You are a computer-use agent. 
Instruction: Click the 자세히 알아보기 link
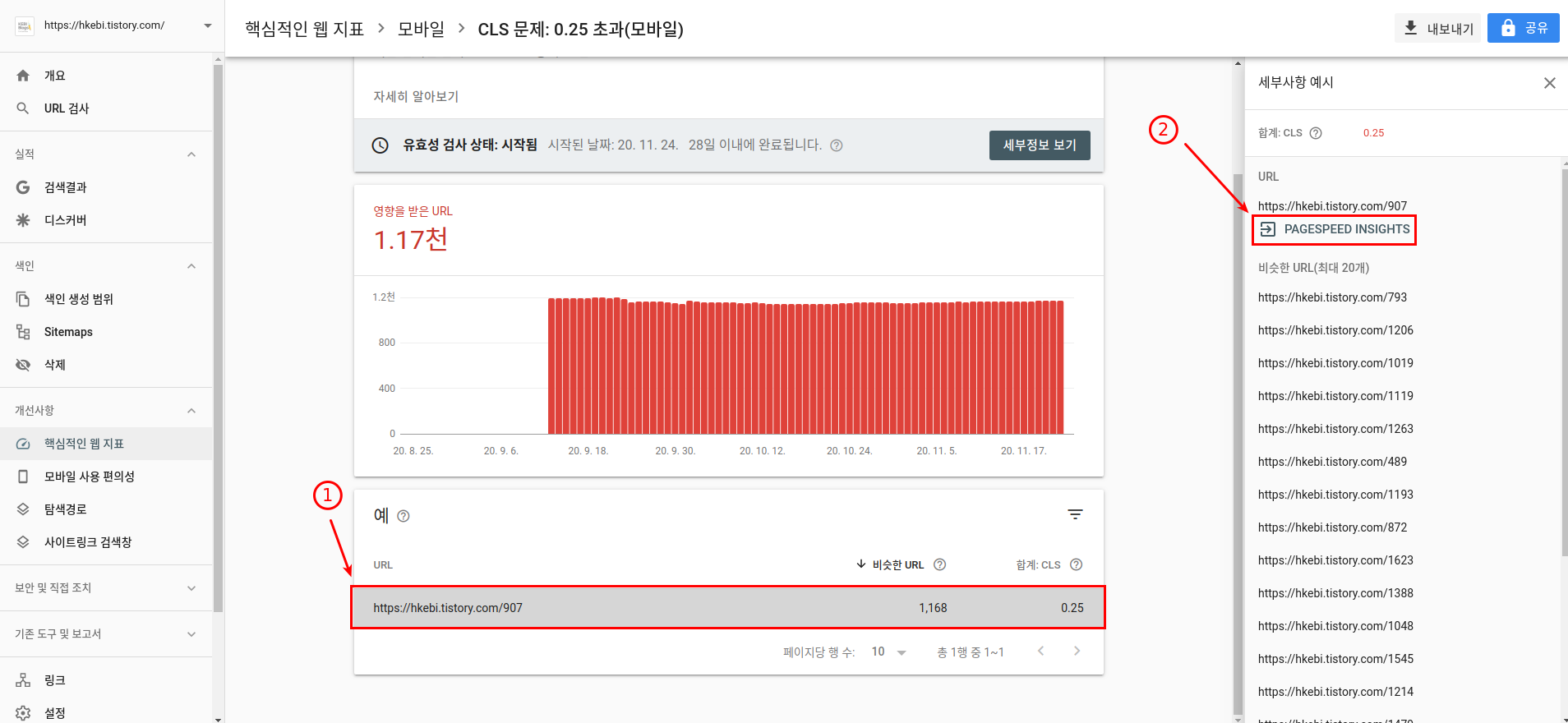[x=416, y=97]
